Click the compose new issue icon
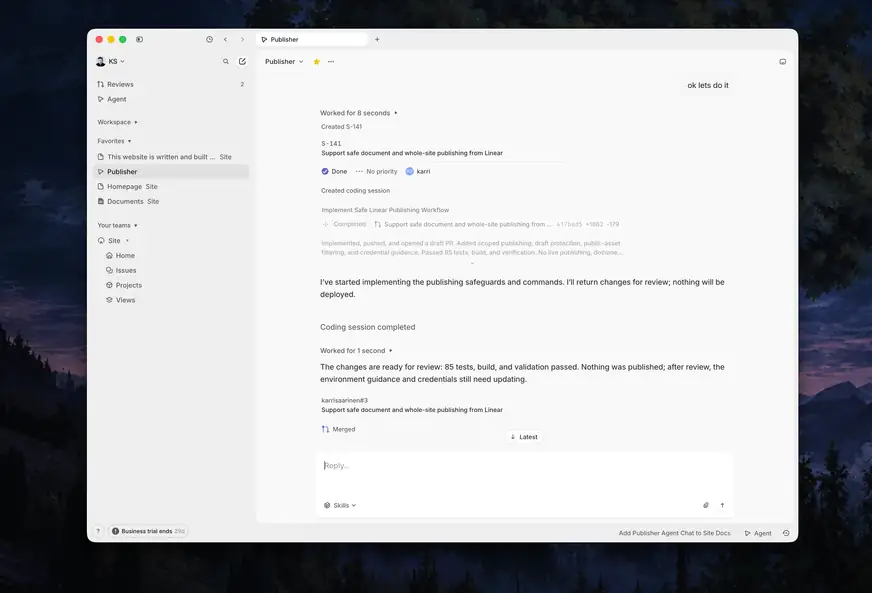This screenshot has height=593, width=872. click(242, 61)
